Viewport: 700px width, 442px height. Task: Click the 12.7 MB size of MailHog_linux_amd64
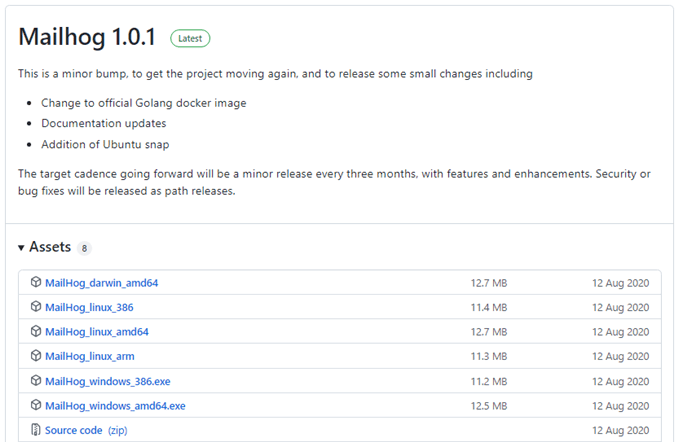(489, 332)
